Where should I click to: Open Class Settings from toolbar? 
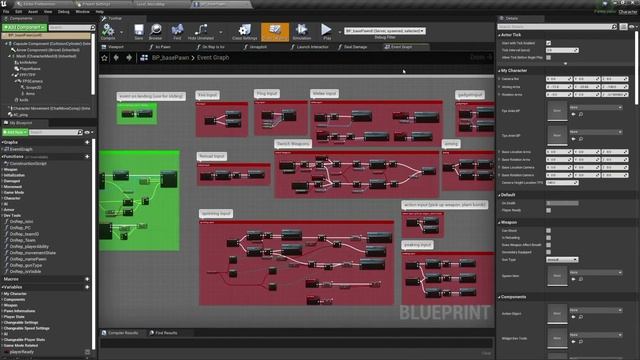244,31
